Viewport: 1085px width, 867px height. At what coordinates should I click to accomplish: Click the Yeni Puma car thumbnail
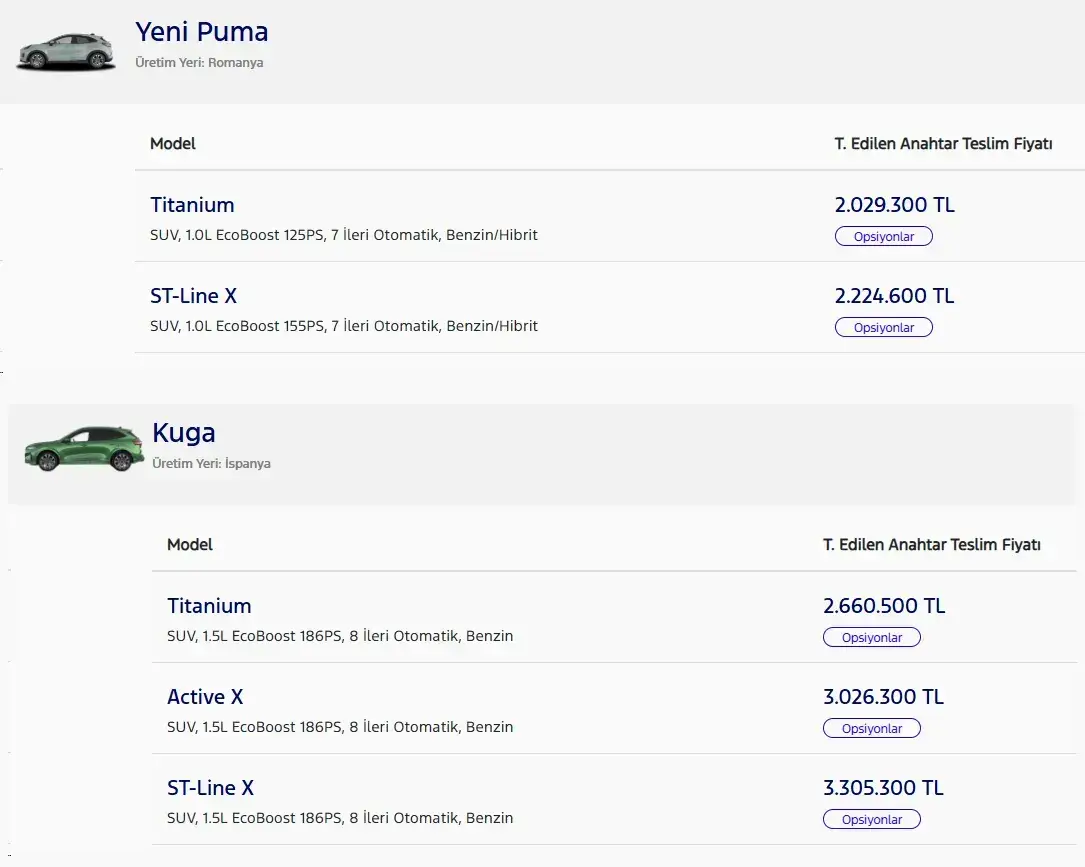pyautogui.click(x=66, y=52)
